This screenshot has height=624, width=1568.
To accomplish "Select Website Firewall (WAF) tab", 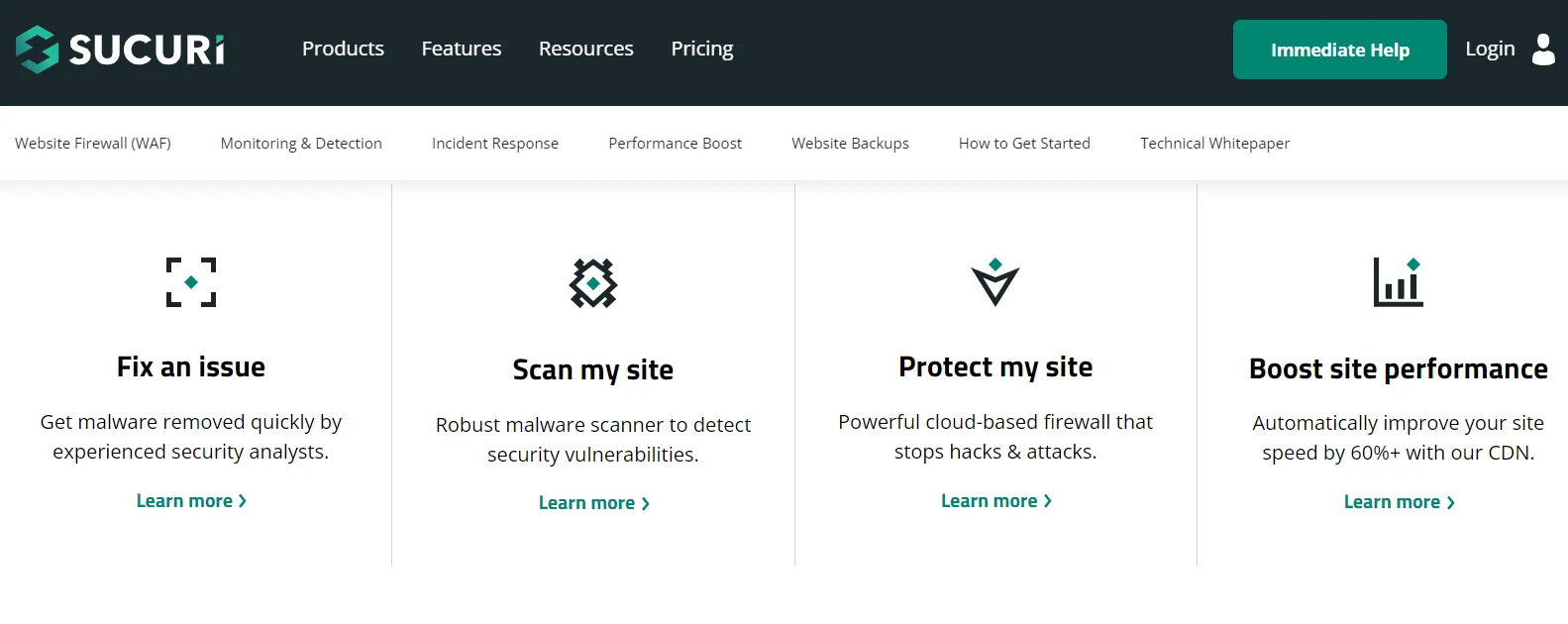I will pyautogui.click(x=93, y=144).
